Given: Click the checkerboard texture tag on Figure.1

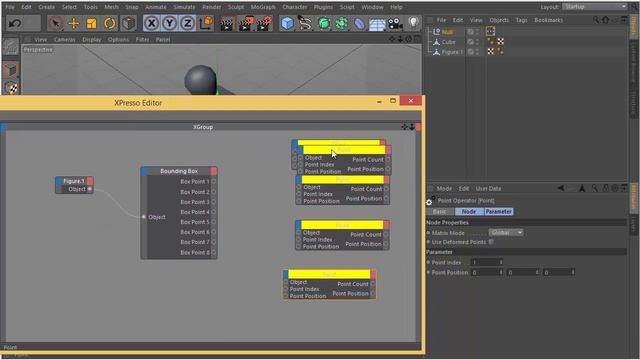Looking at the screenshot, I should (490, 51).
